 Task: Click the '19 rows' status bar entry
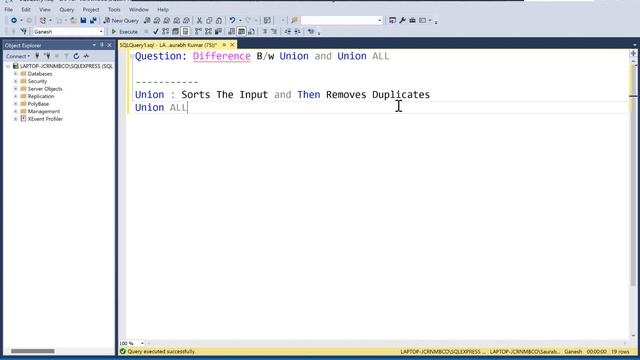click(620, 351)
